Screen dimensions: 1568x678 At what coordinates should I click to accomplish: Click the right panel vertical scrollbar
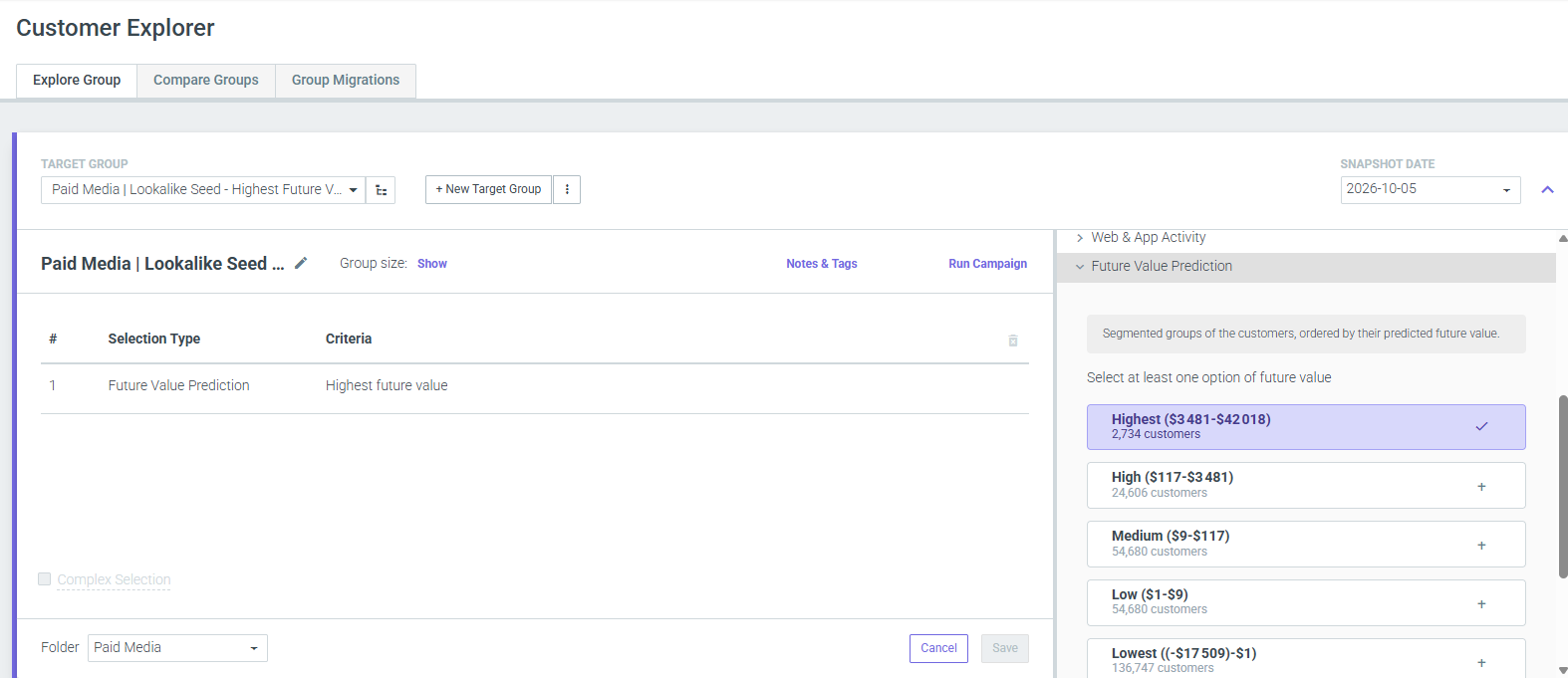(1563, 486)
